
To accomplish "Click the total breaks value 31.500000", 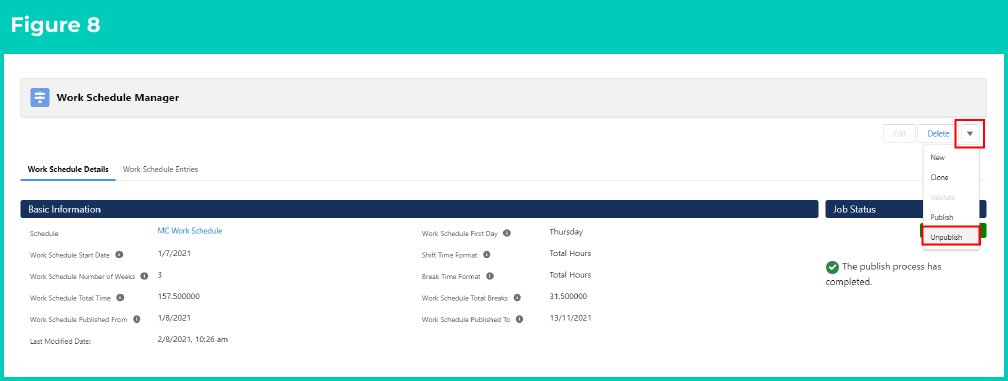I will click(x=568, y=296).
